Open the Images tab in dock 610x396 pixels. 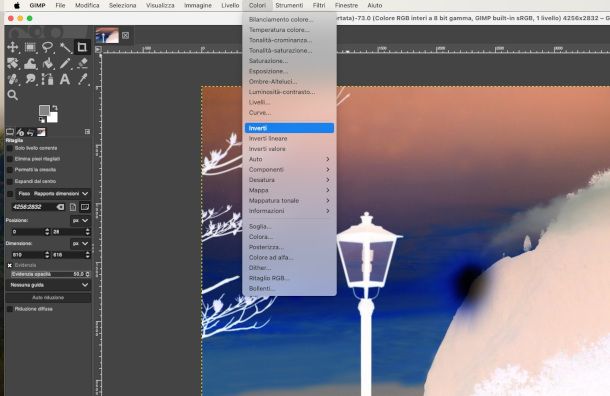pyautogui.click(x=41, y=132)
